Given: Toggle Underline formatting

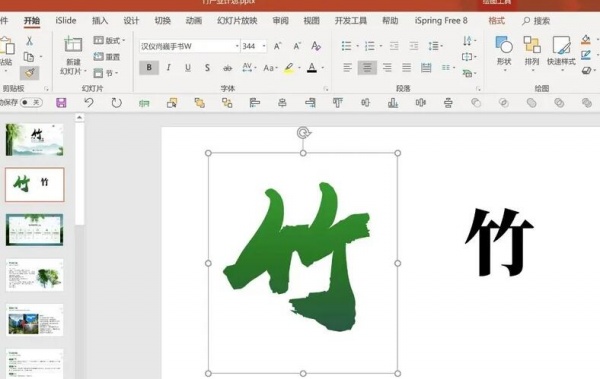Looking at the screenshot, I should [x=188, y=68].
